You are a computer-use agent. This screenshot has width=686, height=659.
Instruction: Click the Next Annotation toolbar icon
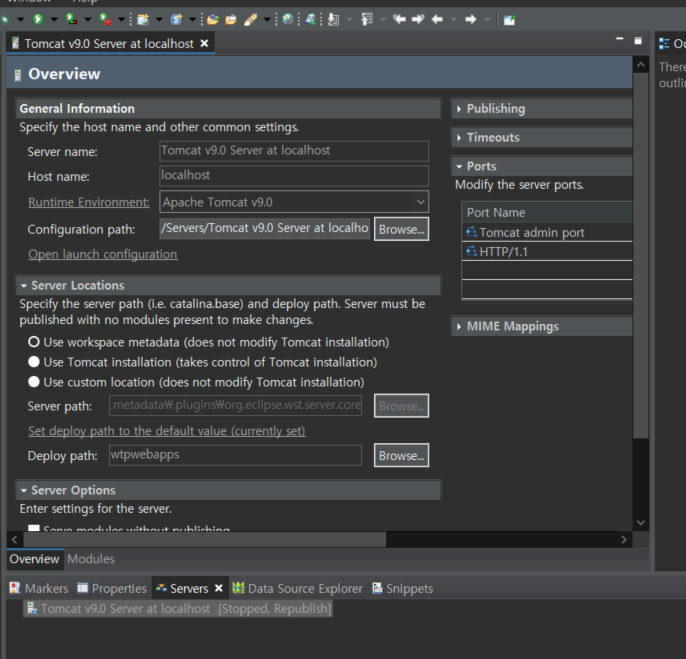[334, 19]
